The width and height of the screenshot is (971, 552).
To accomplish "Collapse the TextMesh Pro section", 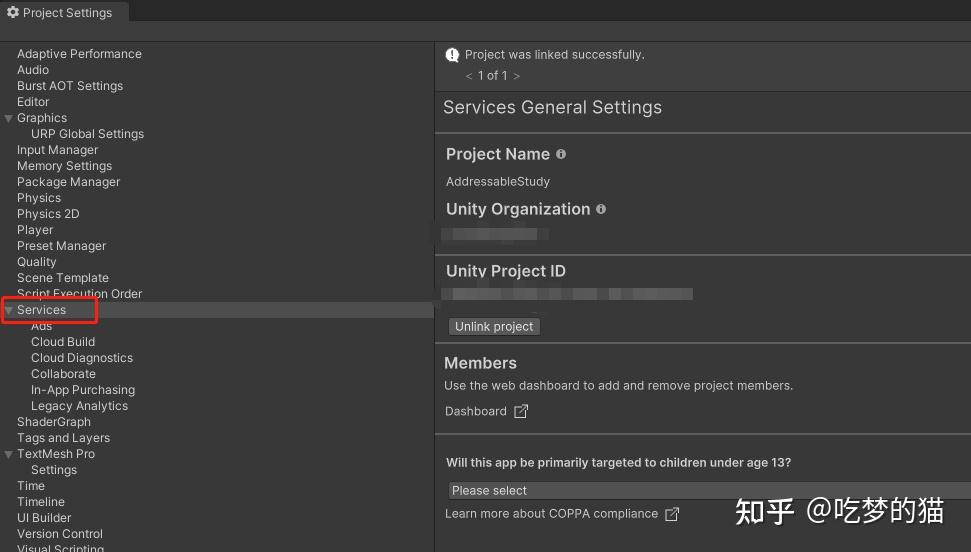I will [x=9, y=454].
